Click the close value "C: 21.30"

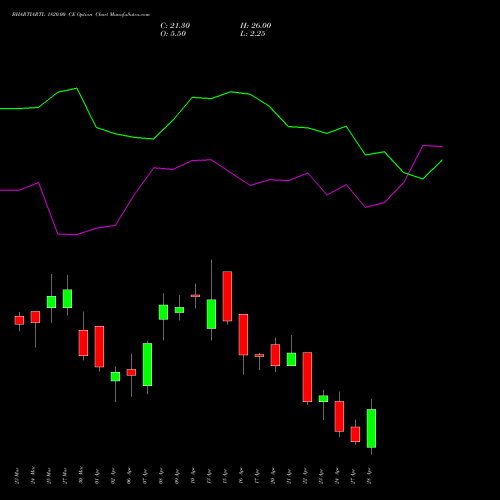(175, 26)
